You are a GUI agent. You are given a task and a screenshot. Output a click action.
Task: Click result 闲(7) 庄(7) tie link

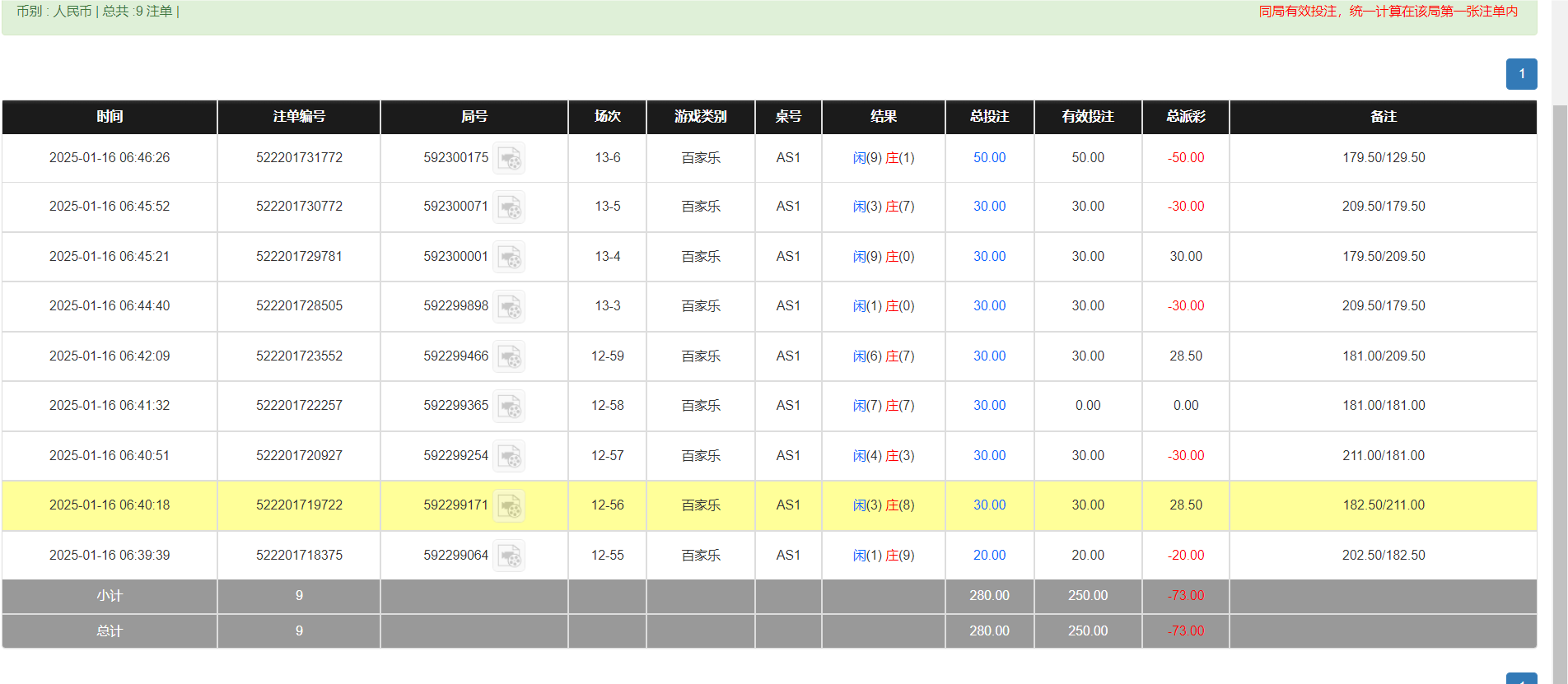tap(883, 406)
